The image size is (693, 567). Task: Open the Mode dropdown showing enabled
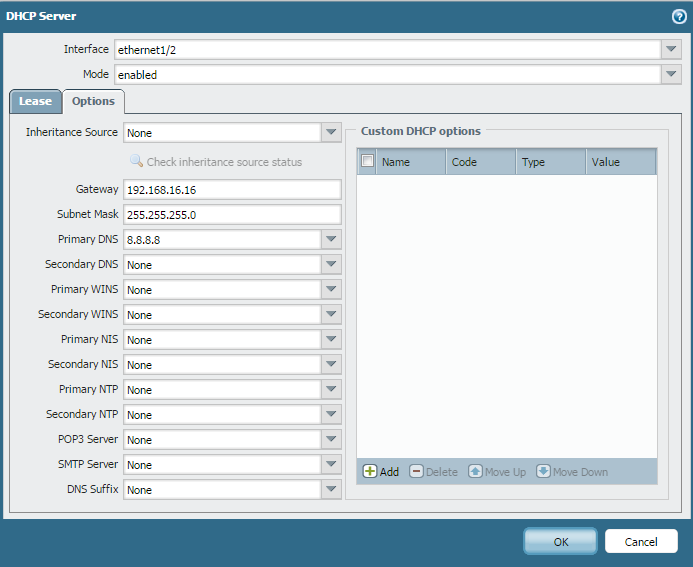pos(670,74)
